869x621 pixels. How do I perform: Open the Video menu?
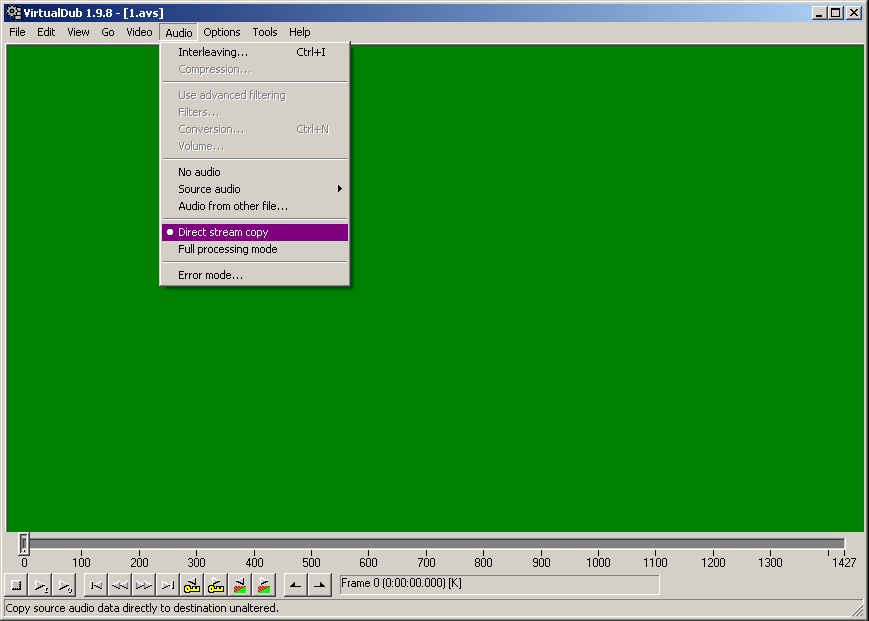pyautogui.click(x=139, y=32)
